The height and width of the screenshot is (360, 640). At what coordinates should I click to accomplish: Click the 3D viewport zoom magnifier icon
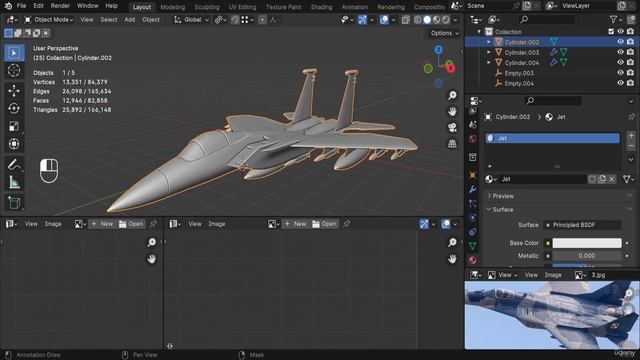(x=452, y=96)
